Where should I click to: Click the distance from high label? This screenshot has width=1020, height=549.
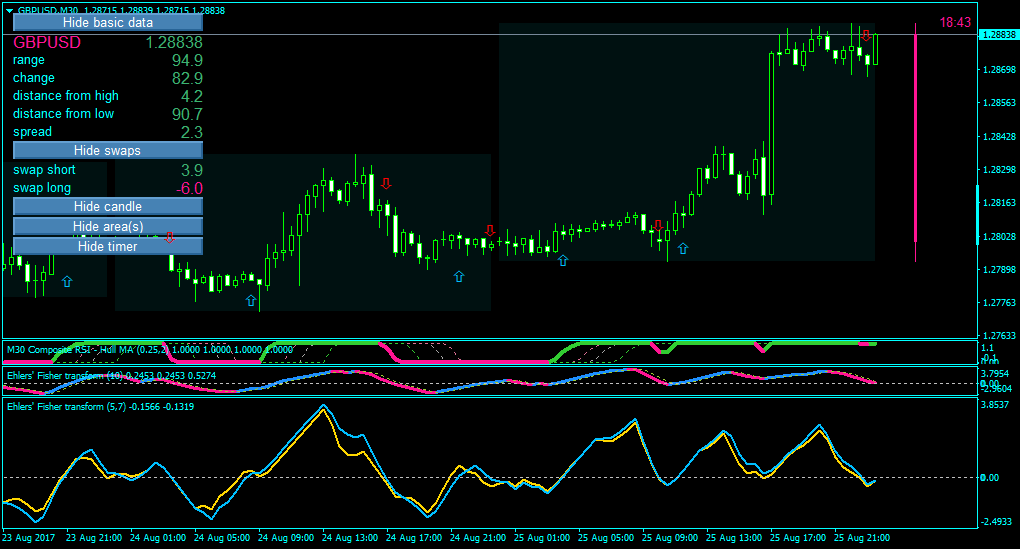[66, 96]
